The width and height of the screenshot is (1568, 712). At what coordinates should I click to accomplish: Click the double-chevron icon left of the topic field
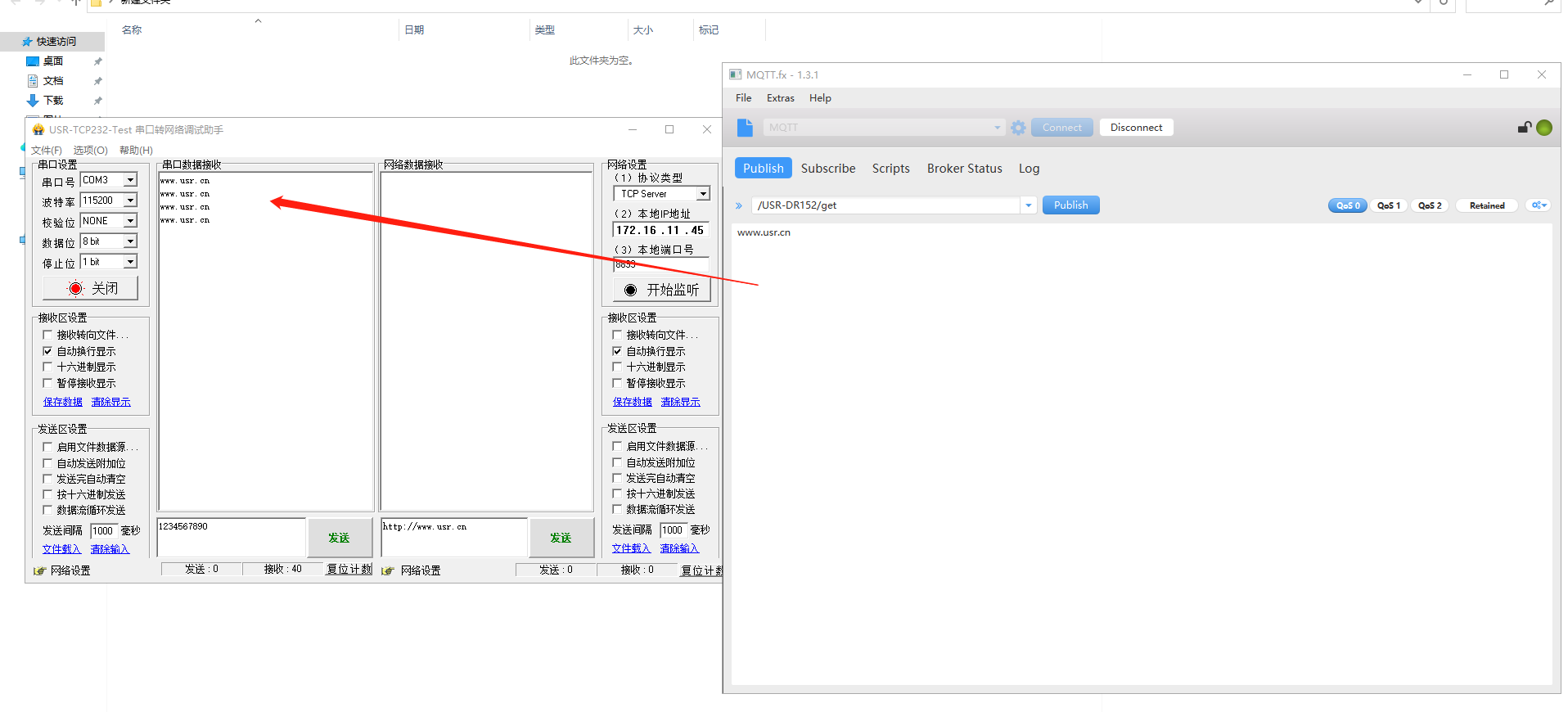[739, 206]
